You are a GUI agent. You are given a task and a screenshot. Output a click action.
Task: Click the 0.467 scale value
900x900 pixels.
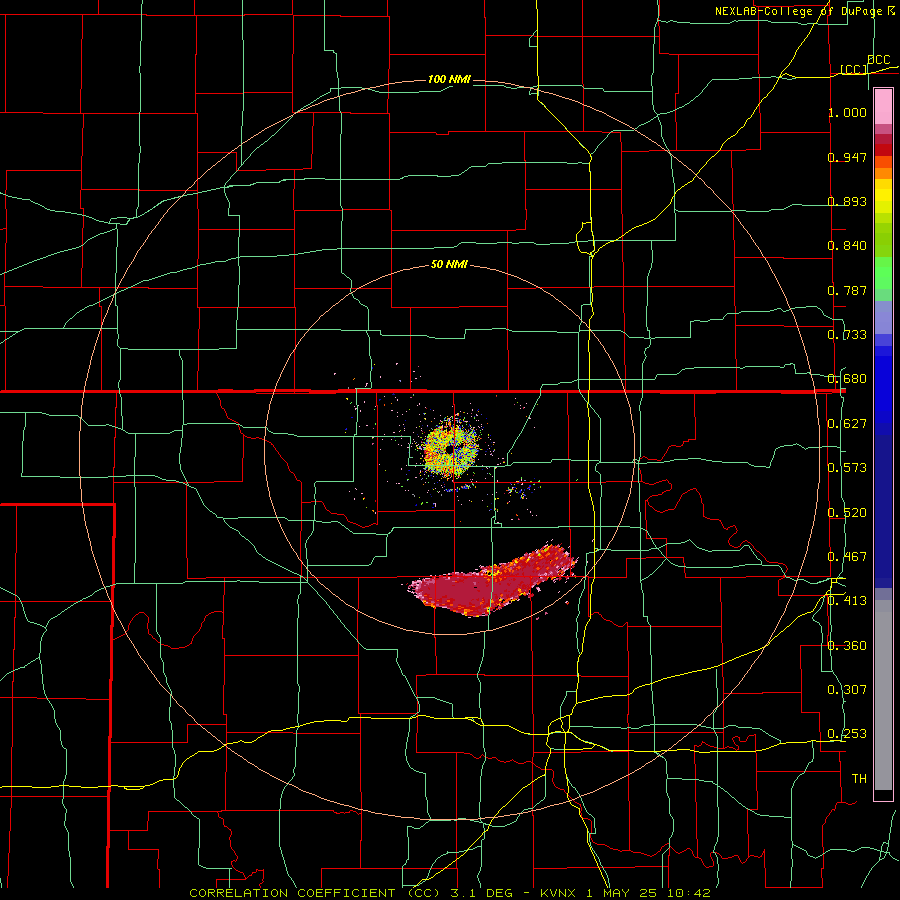[x=847, y=557]
